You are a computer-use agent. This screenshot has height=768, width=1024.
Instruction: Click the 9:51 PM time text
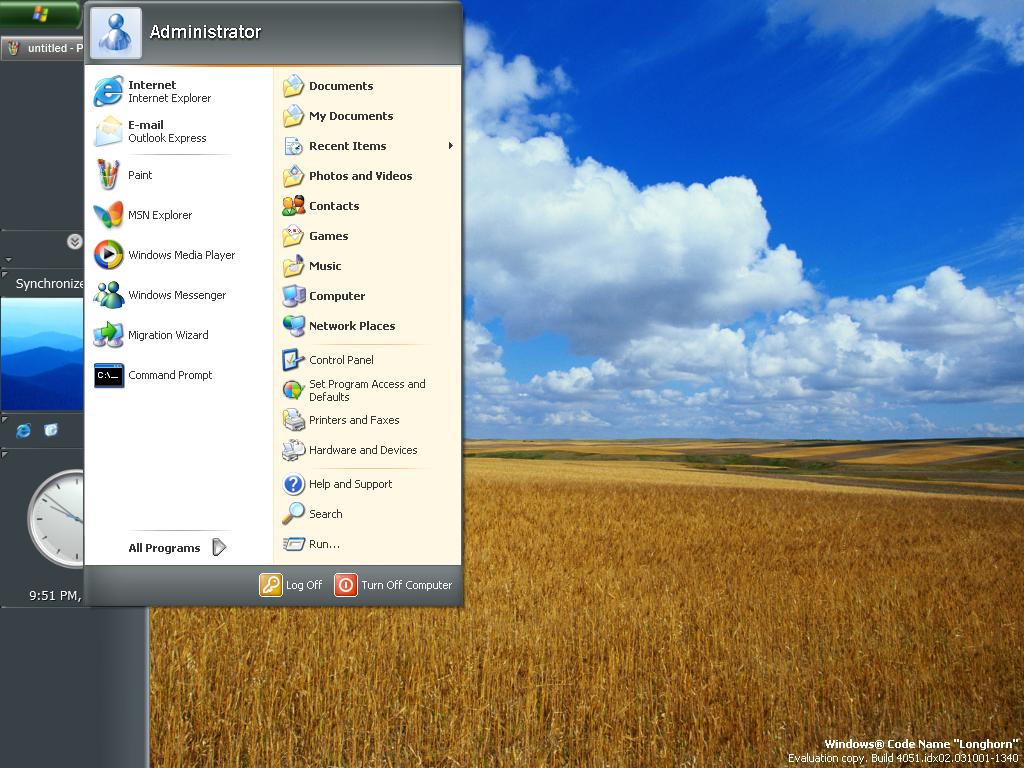click(x=55, y=596)
